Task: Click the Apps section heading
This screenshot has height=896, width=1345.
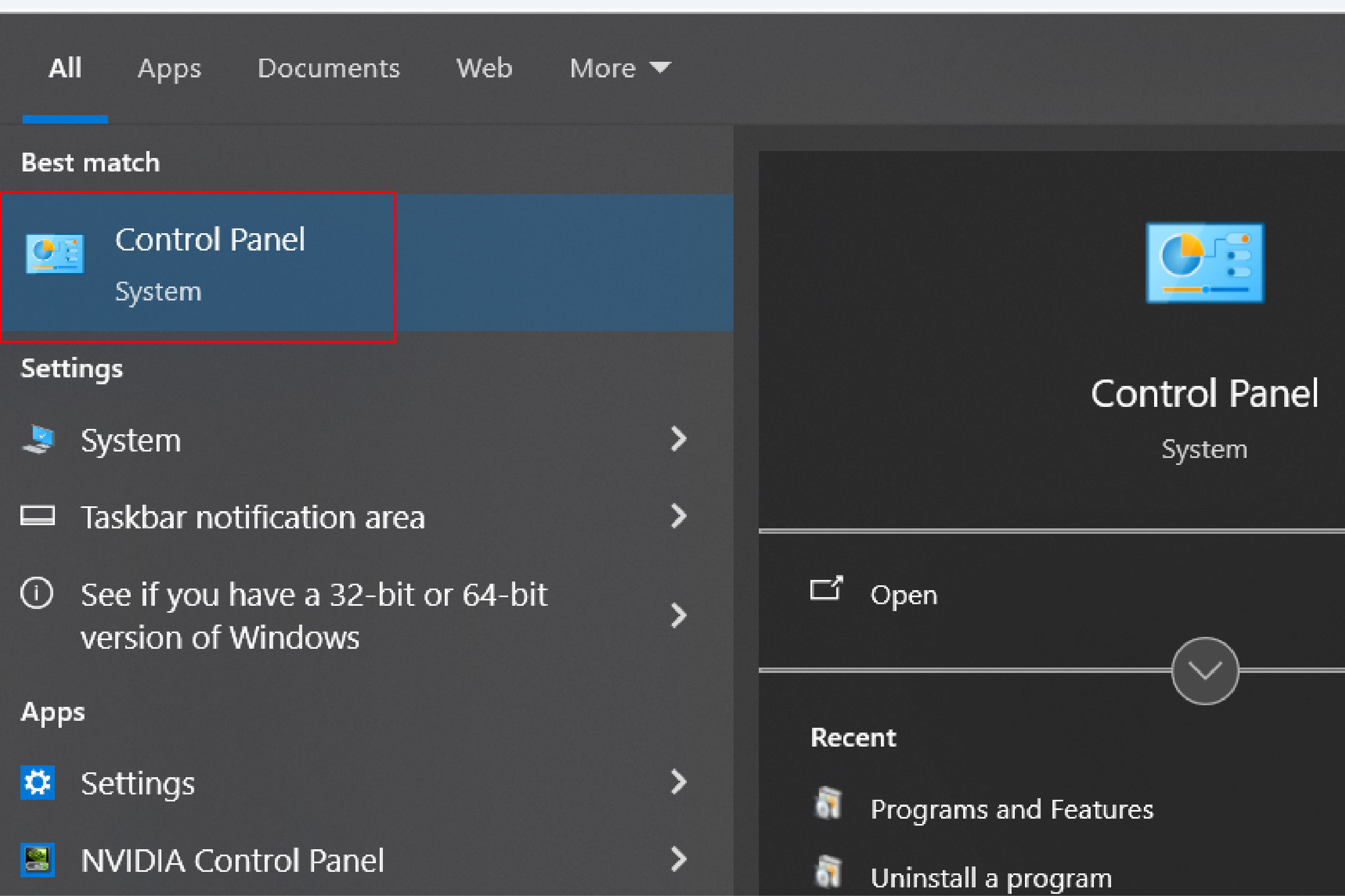Action: point(53,713)
